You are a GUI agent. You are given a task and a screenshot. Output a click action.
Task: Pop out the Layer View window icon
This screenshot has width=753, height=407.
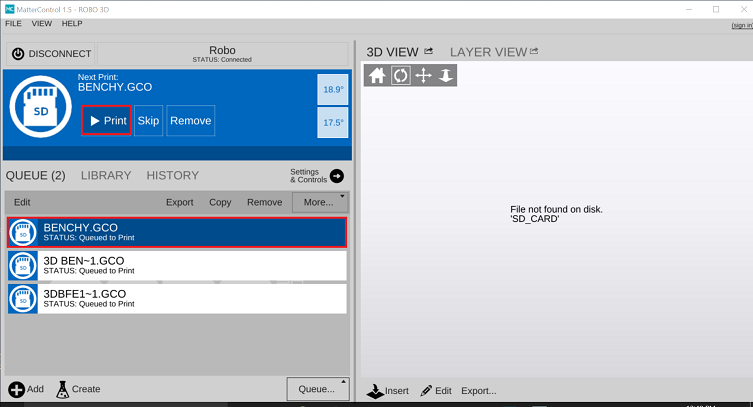click(534, 51)
